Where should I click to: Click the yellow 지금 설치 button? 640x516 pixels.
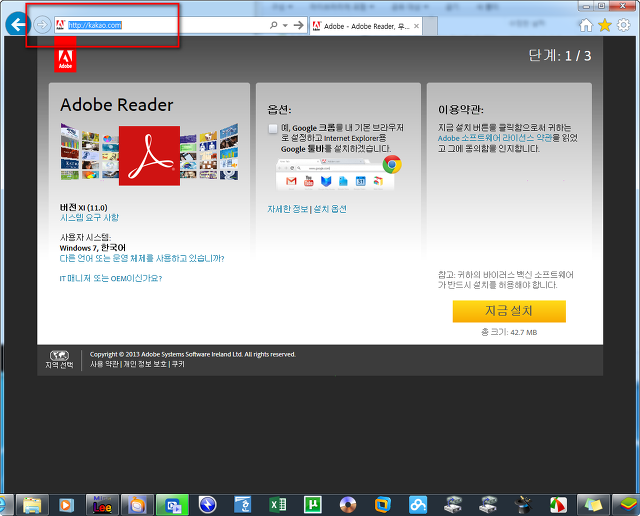(x=509, y=311)
